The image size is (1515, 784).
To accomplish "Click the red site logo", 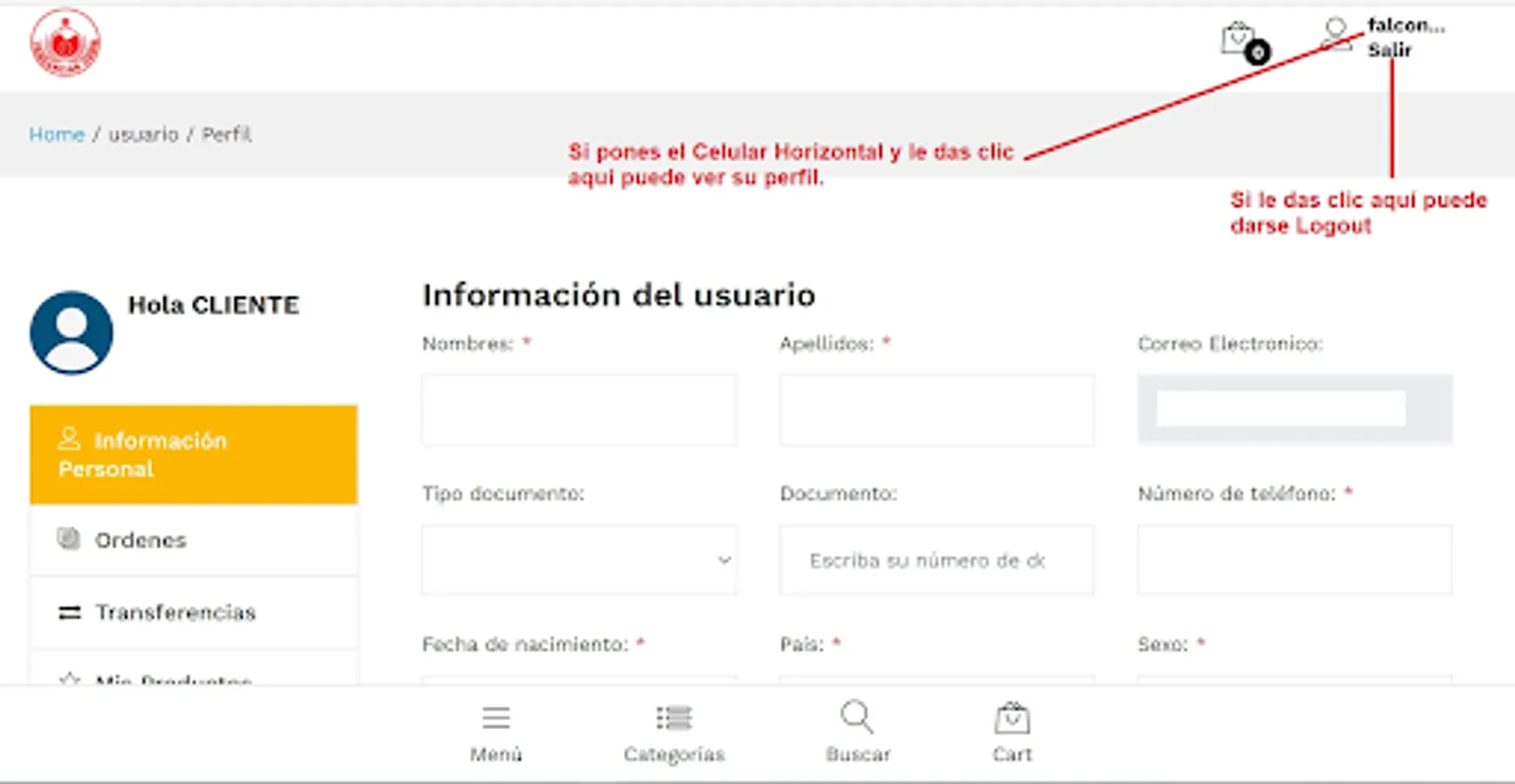I will click(66, 38).
